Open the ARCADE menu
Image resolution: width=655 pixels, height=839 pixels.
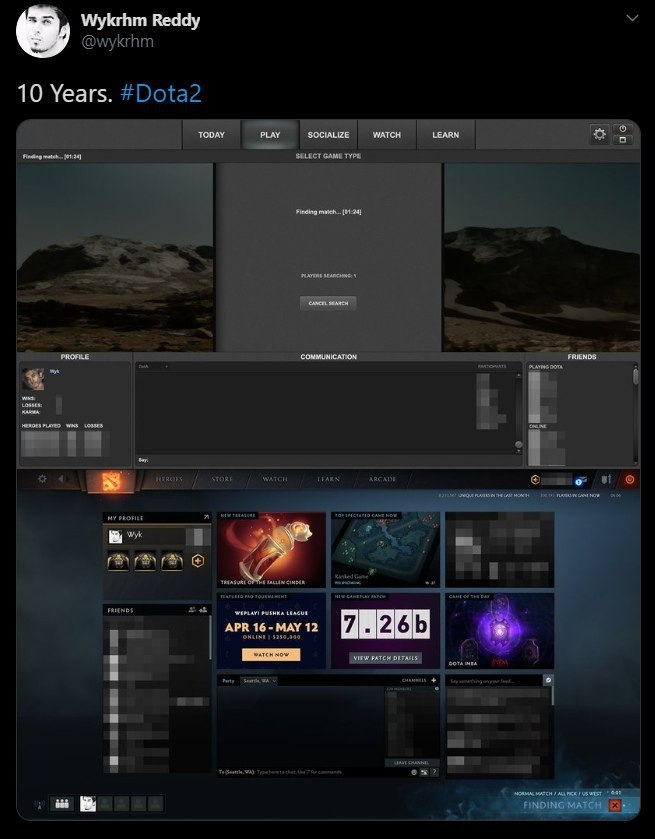coord(382,479)
